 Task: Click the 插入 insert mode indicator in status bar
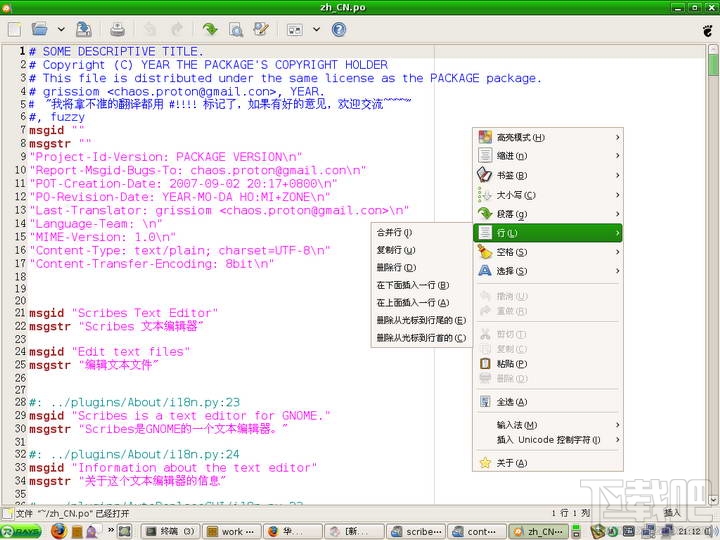(x=672, y=513)
